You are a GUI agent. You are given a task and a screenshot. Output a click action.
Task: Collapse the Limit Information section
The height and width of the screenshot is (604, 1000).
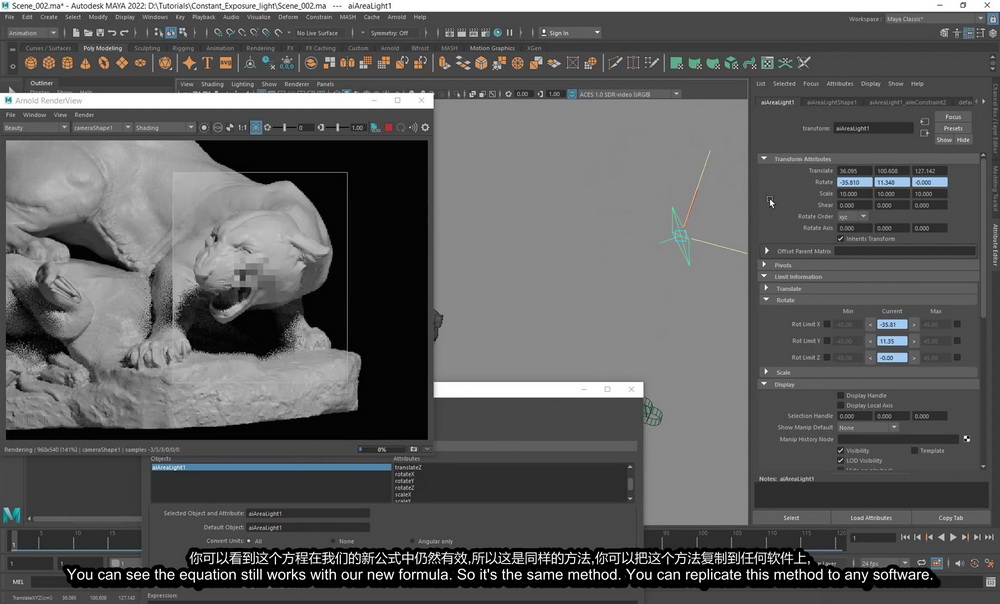(764, 276)
